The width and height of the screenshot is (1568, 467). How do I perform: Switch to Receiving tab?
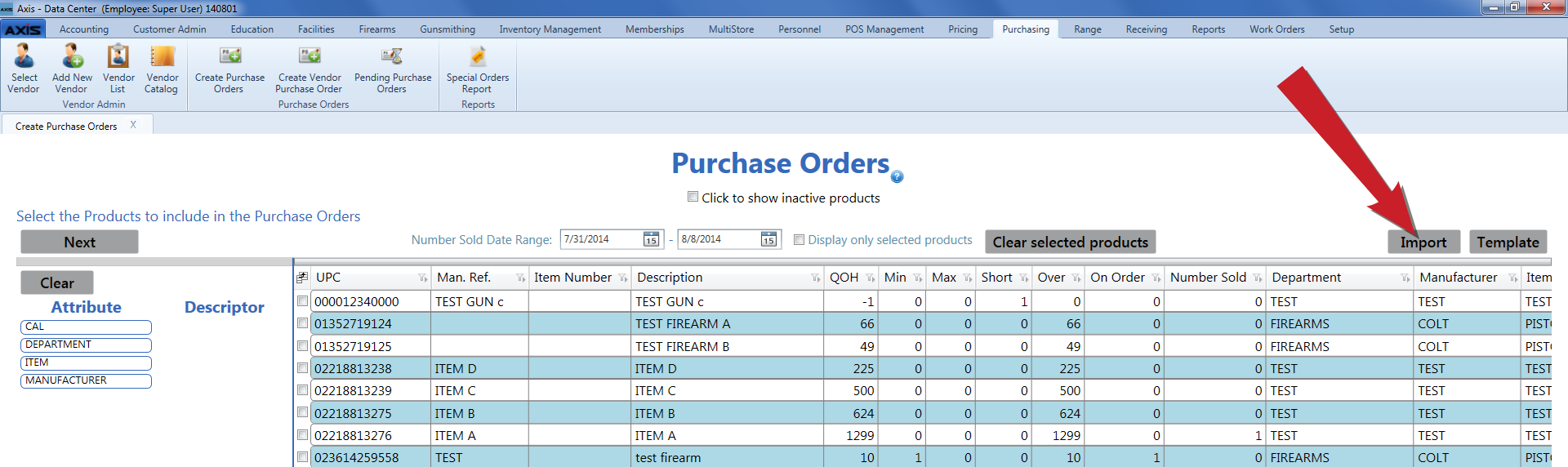tap(1146, 29)
